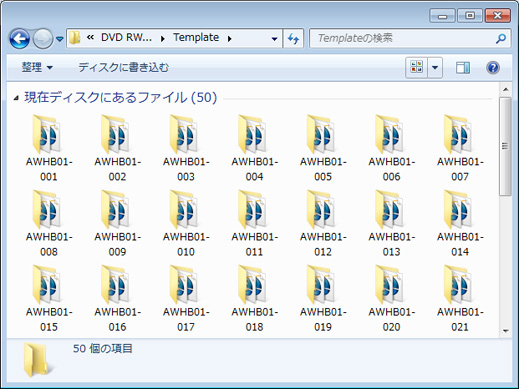Open folder AWHB01-001
Image resolution: width=519 pixels, height=389 pixels.
[49, 148]
